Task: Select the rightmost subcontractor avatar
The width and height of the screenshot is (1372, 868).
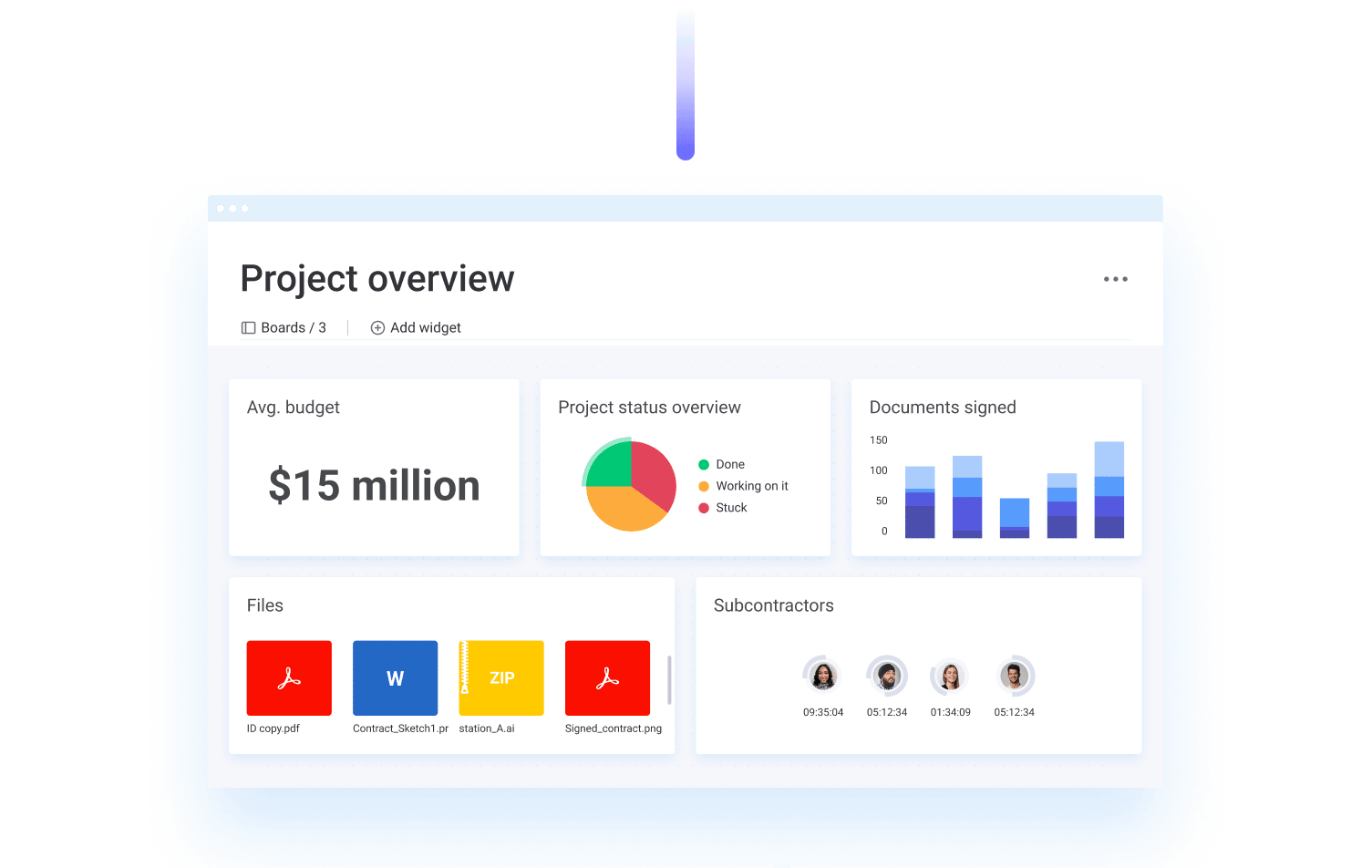Action: (x=1014, y=676)
